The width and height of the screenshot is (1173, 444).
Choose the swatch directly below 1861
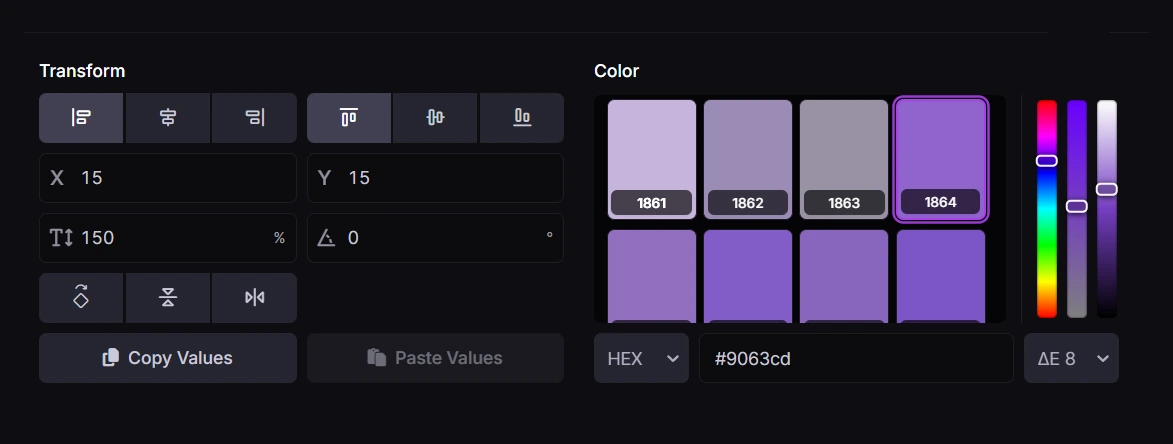tap(652, 277)
